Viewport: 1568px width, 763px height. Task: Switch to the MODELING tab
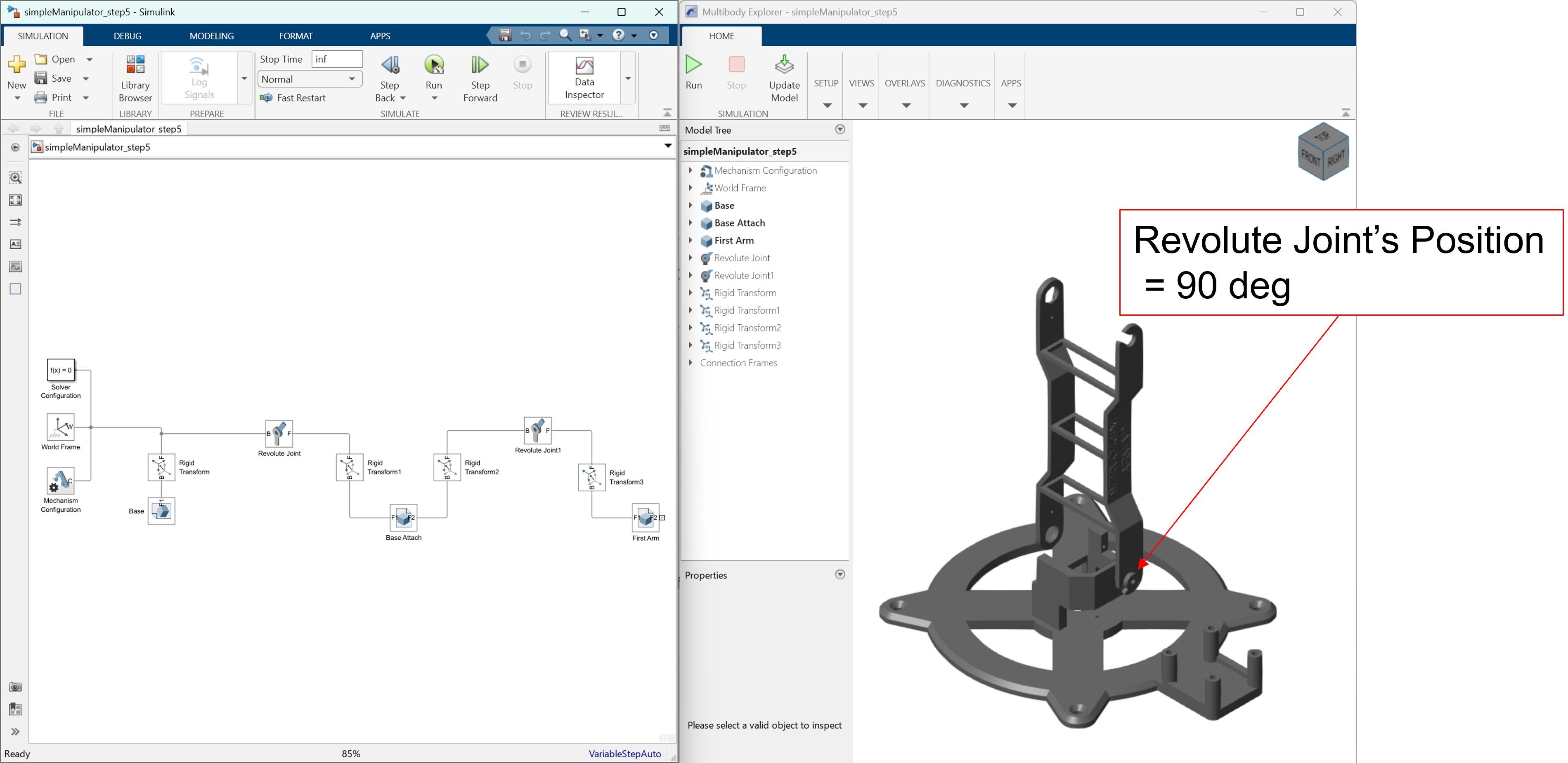click(211, 36)
